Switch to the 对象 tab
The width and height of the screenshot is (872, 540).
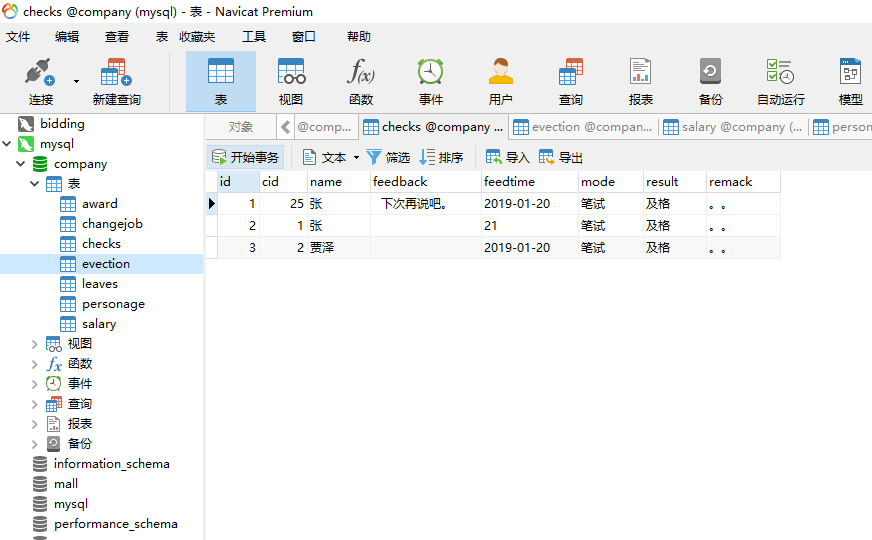click(x=241, y=127)
